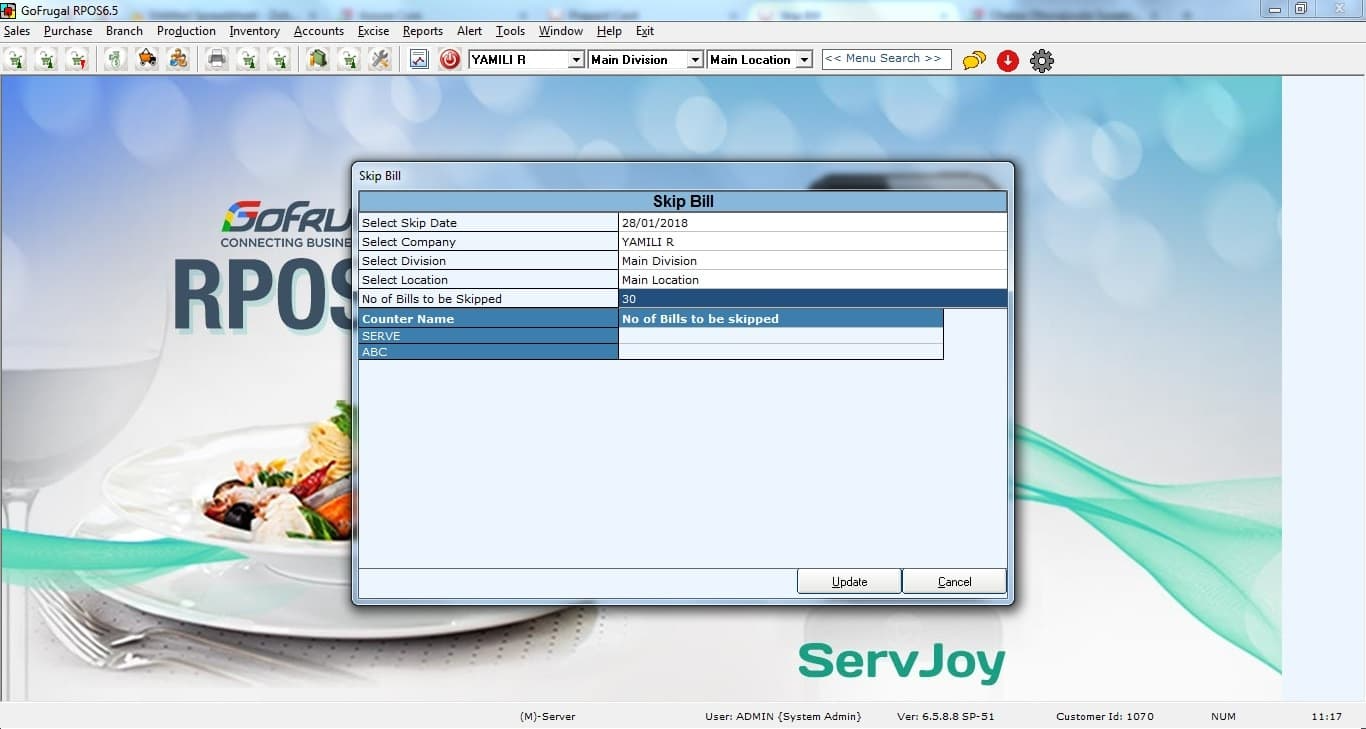Select the SERVE counter name row
Screen dimensions: 1366x729
[489, 336]
